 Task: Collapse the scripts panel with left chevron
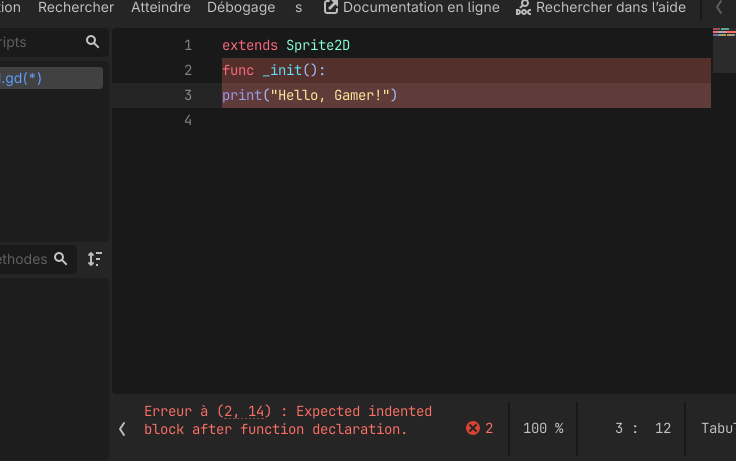coord(122,429)
